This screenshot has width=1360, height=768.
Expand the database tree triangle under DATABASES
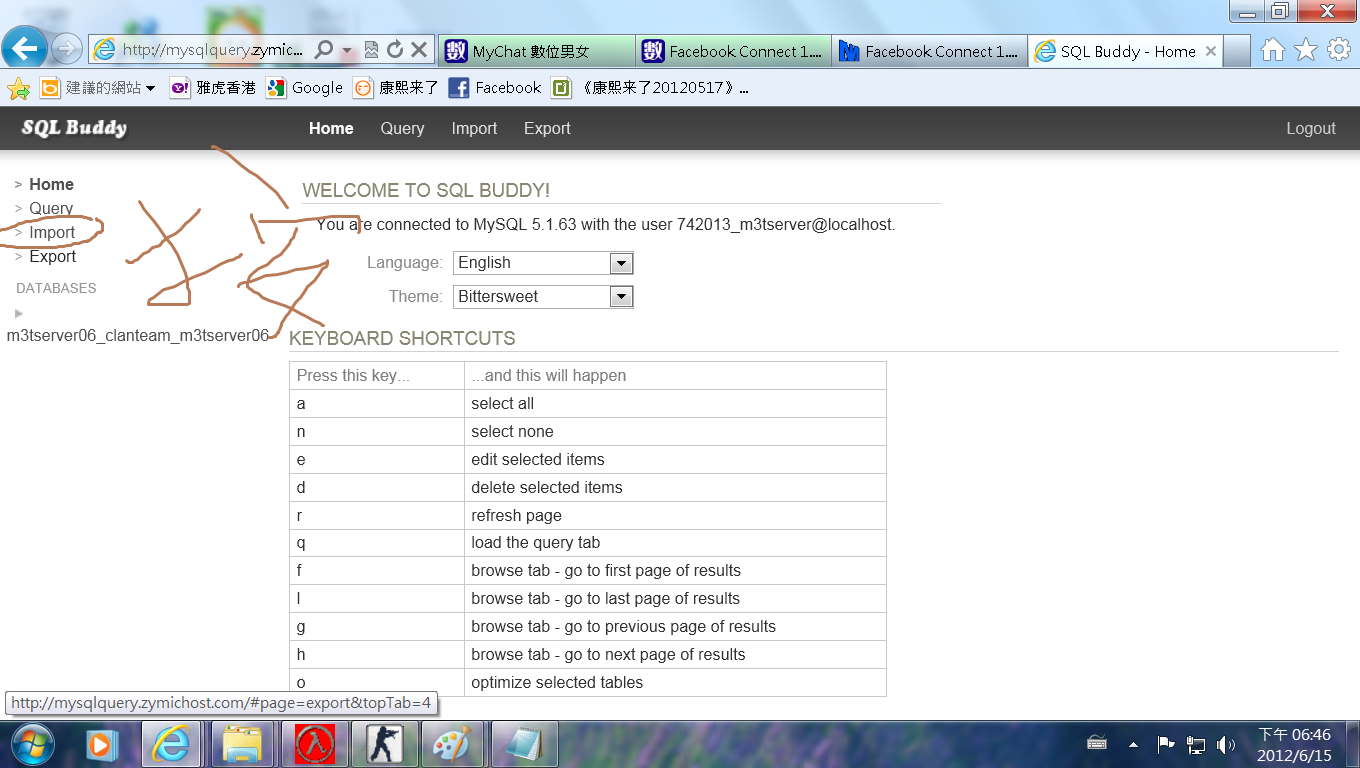point(19,313)
